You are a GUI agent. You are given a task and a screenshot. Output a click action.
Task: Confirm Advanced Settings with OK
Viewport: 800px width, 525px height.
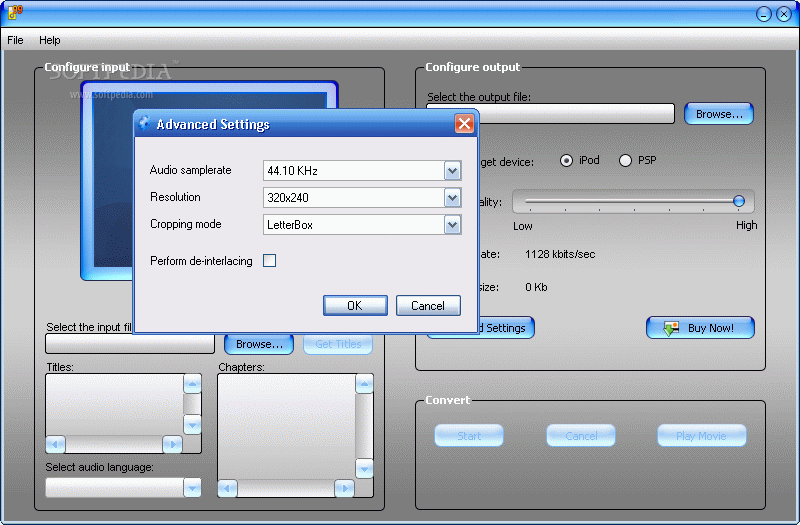355,306
